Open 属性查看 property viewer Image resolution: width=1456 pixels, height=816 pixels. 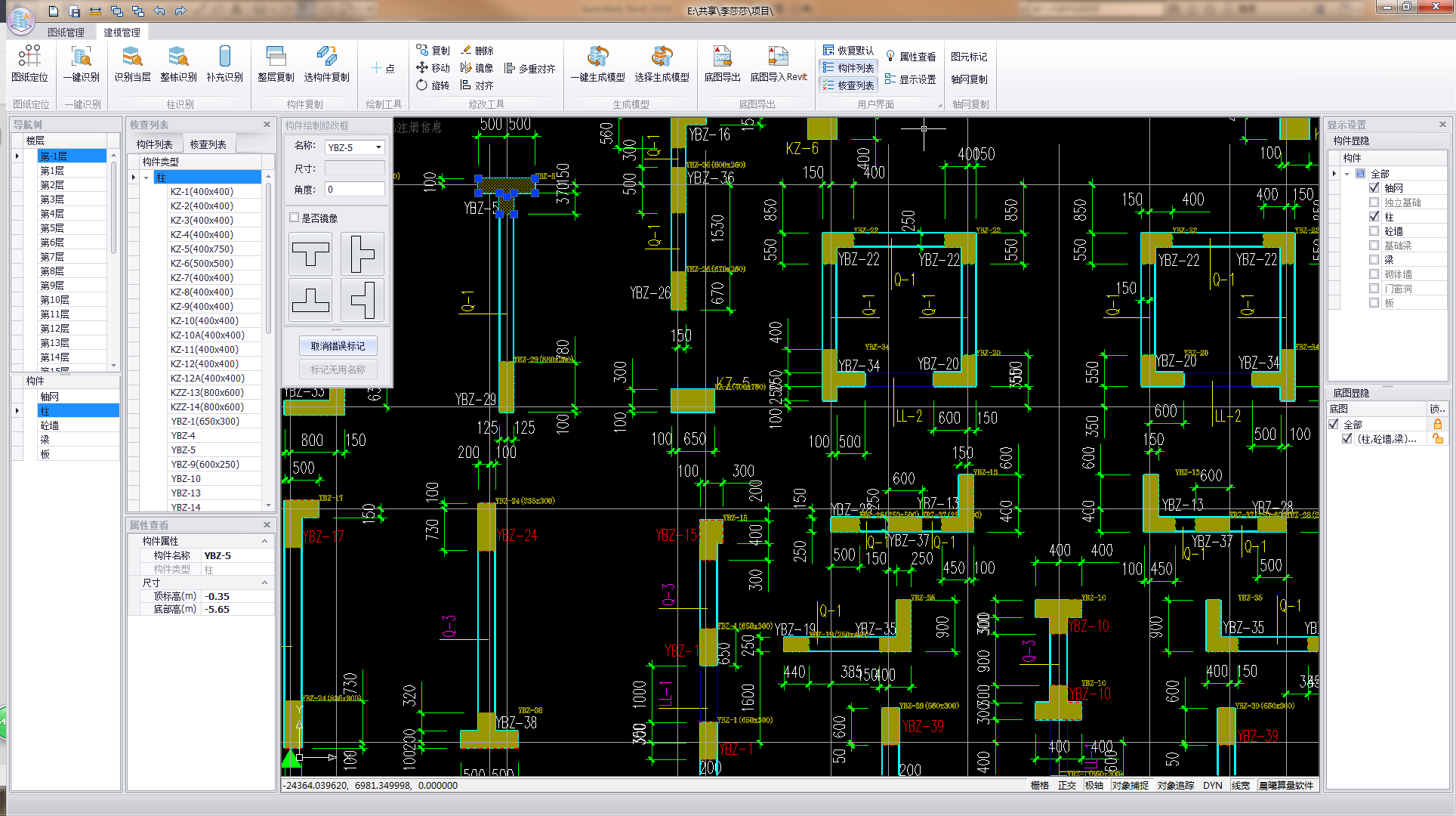(910, 57)
